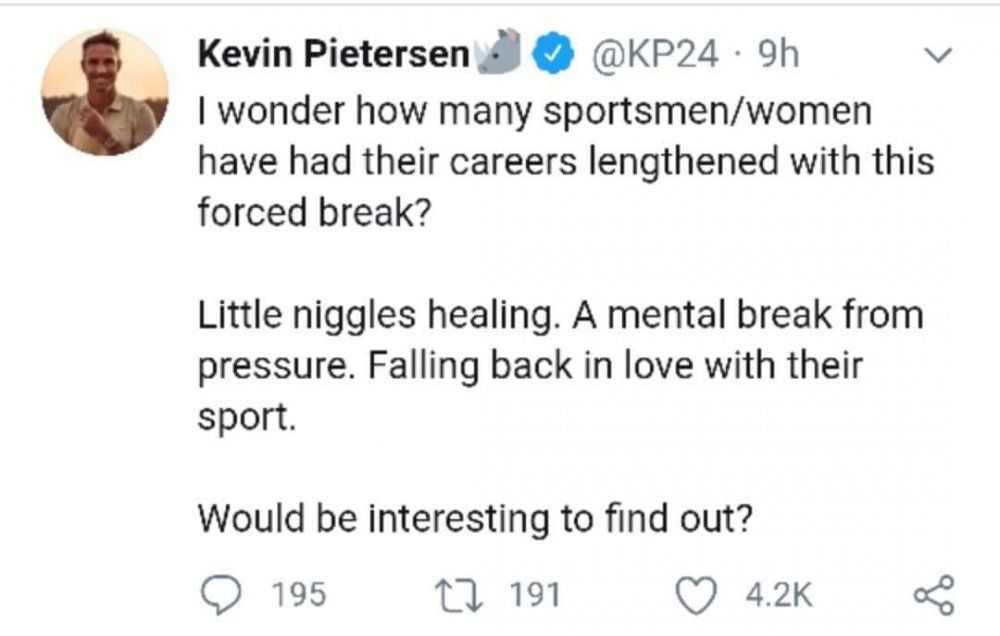This screenshot has height=636, width=1000.
Task: Click 'Would be interesting to find out?' line
Action: click(475, 518)
